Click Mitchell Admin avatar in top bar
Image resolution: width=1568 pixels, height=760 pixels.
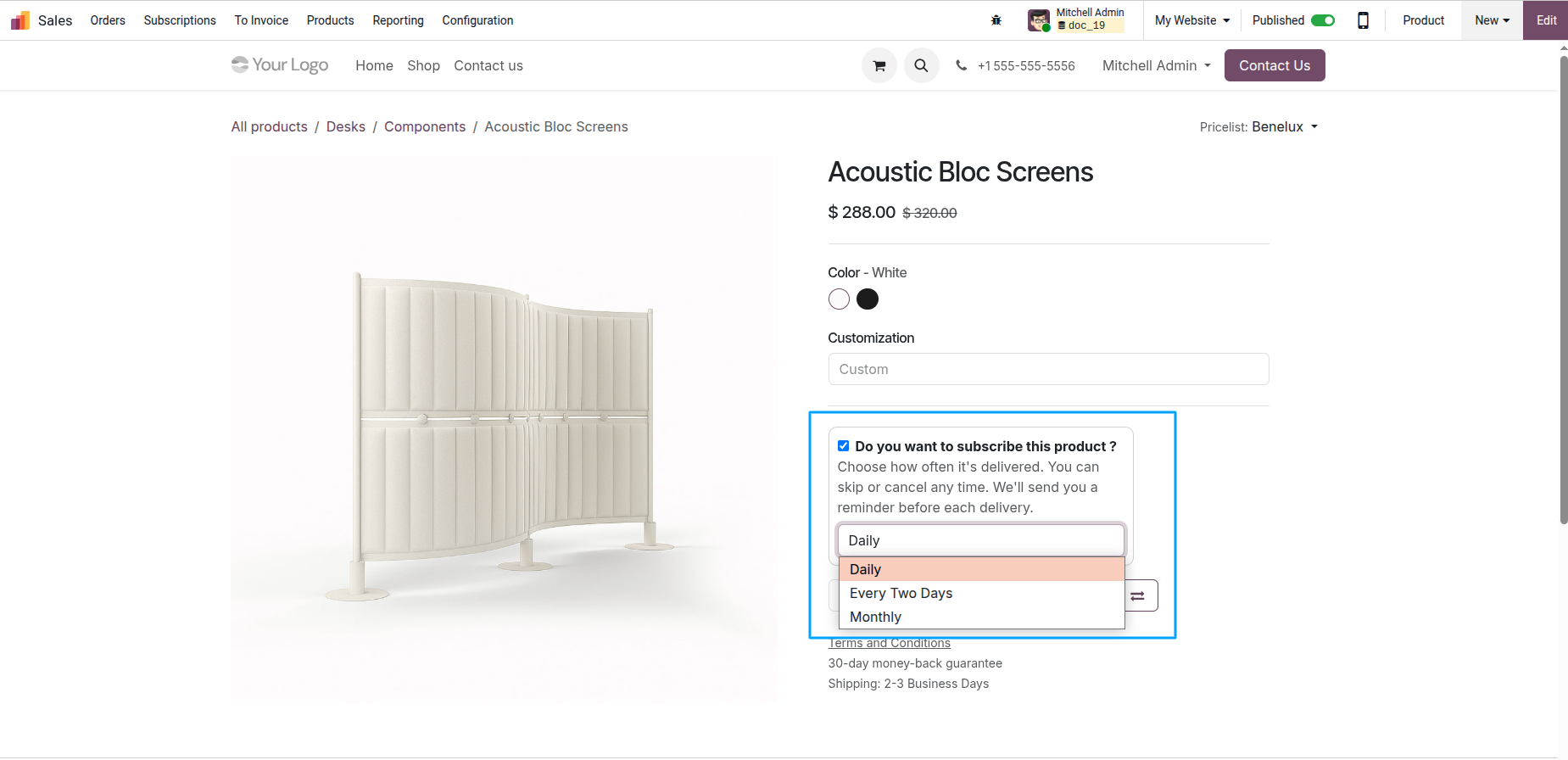1039,20
